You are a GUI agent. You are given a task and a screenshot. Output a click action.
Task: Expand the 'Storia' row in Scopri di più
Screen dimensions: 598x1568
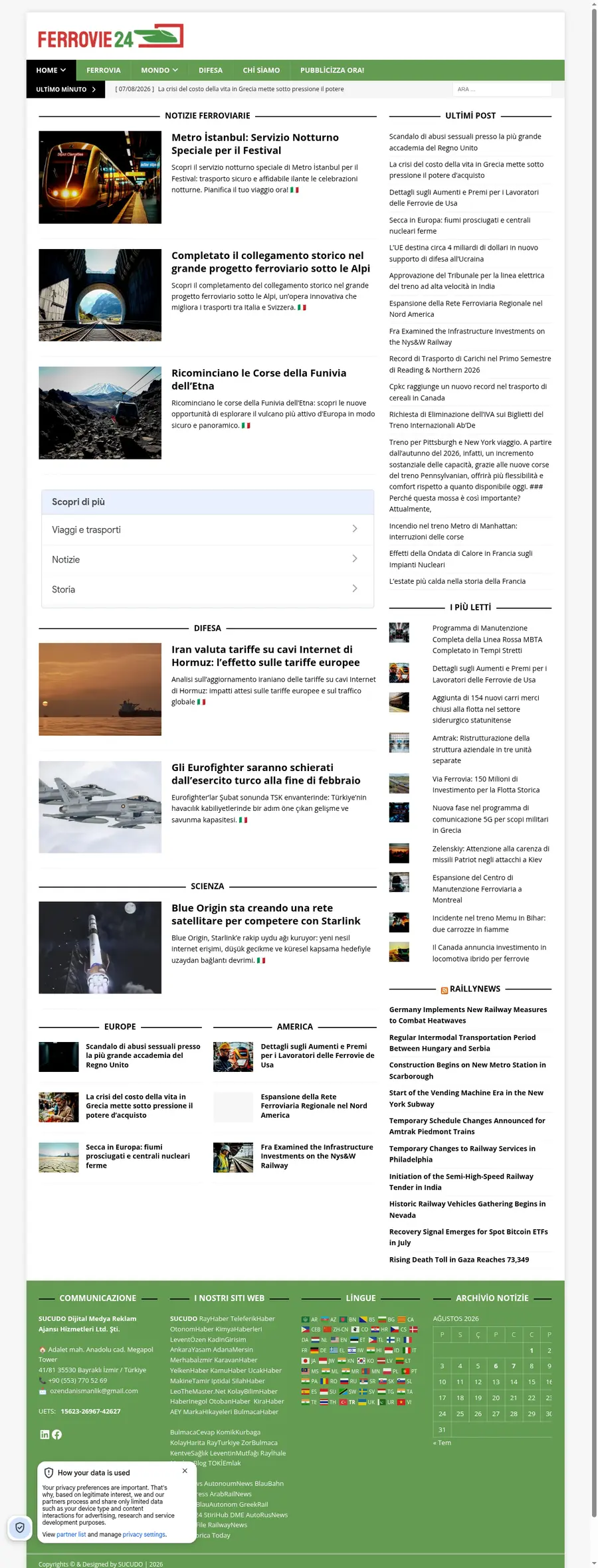tap(207, 589)
